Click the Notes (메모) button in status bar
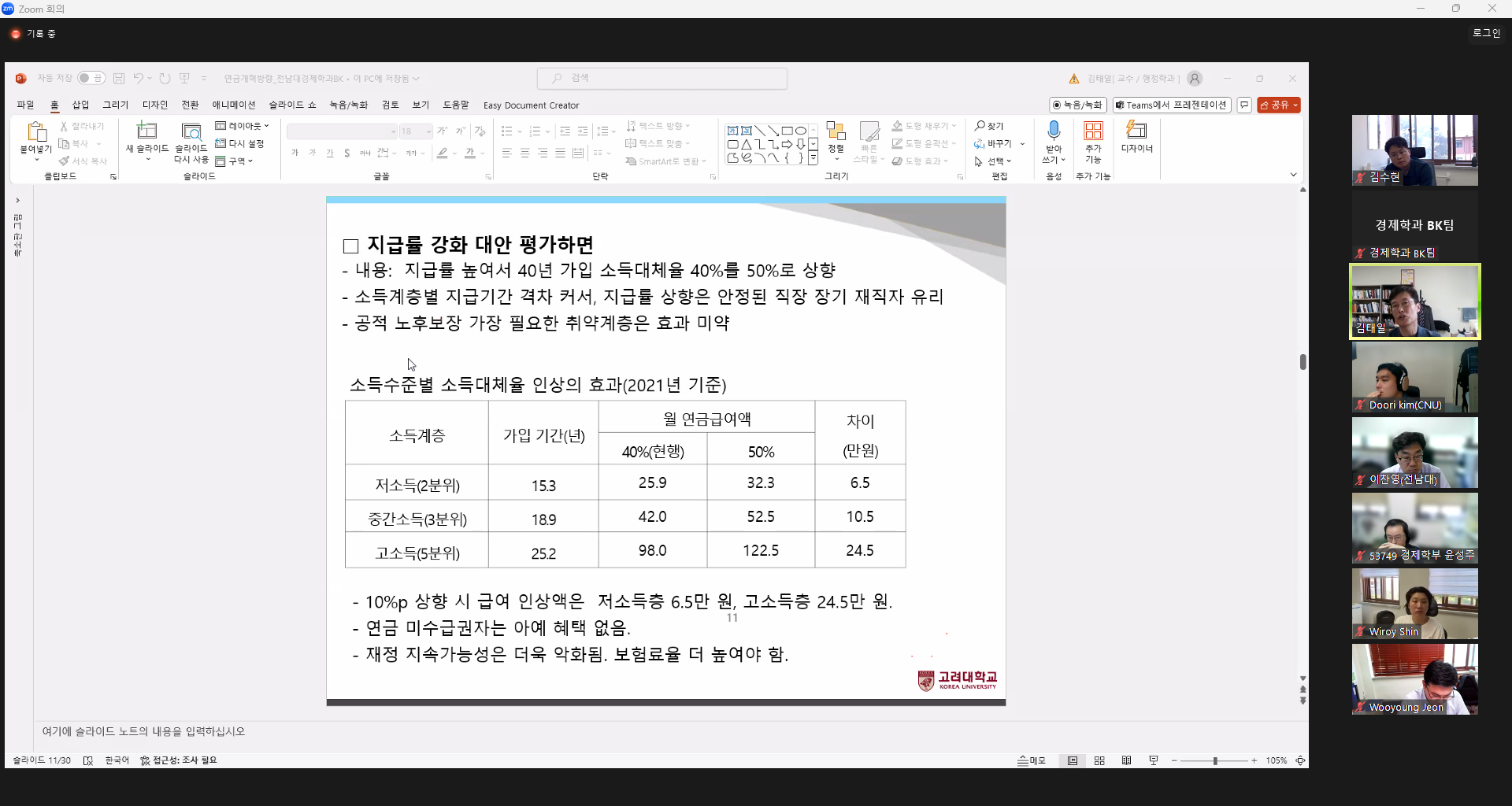1512x806 pixels. tap(1032, 761)
